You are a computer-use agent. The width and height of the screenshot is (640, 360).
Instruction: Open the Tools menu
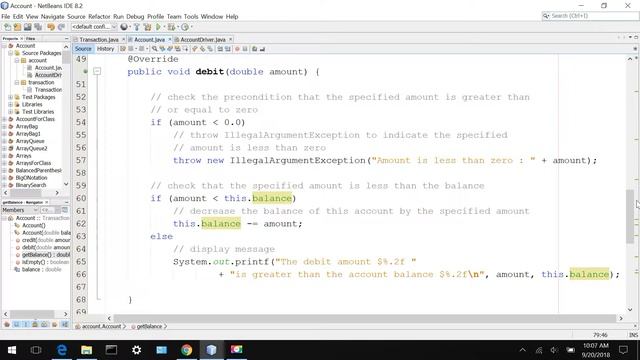[191, 17]
